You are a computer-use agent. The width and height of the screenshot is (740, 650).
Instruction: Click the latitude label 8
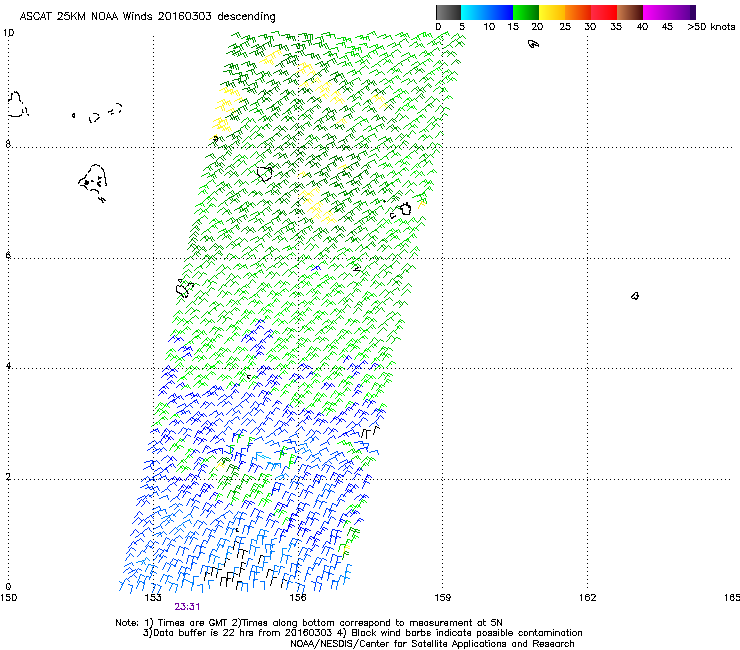tap(8, 144)
